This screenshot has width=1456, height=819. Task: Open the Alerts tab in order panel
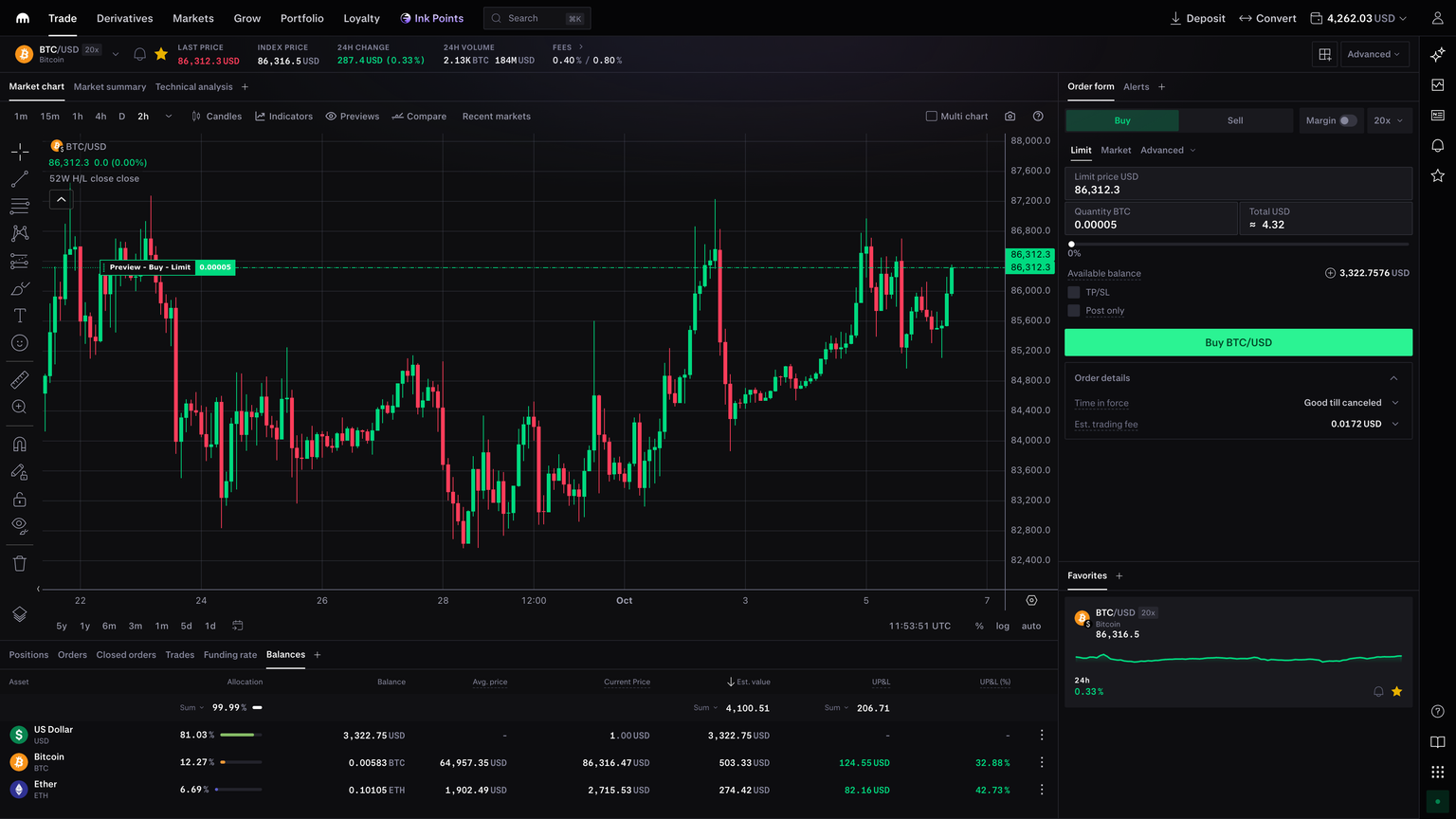coord(1136,86)
